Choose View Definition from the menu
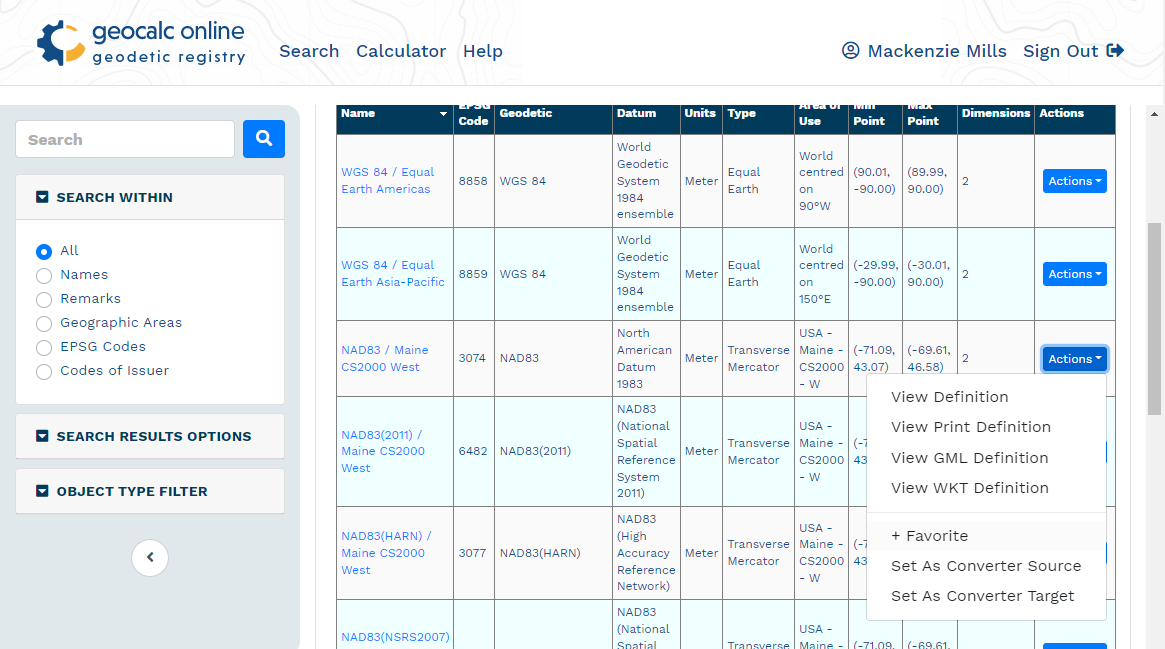 [950, 397]
